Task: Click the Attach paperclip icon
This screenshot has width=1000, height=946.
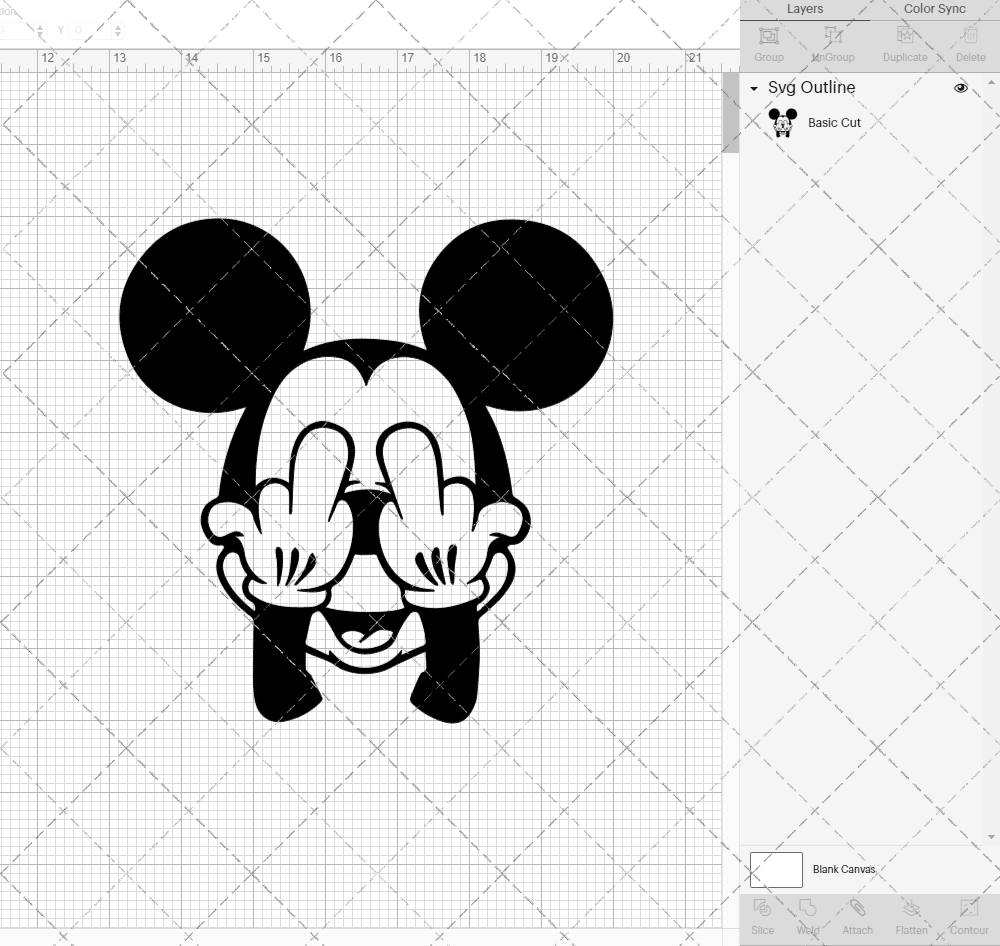Action: pos(857,908)
